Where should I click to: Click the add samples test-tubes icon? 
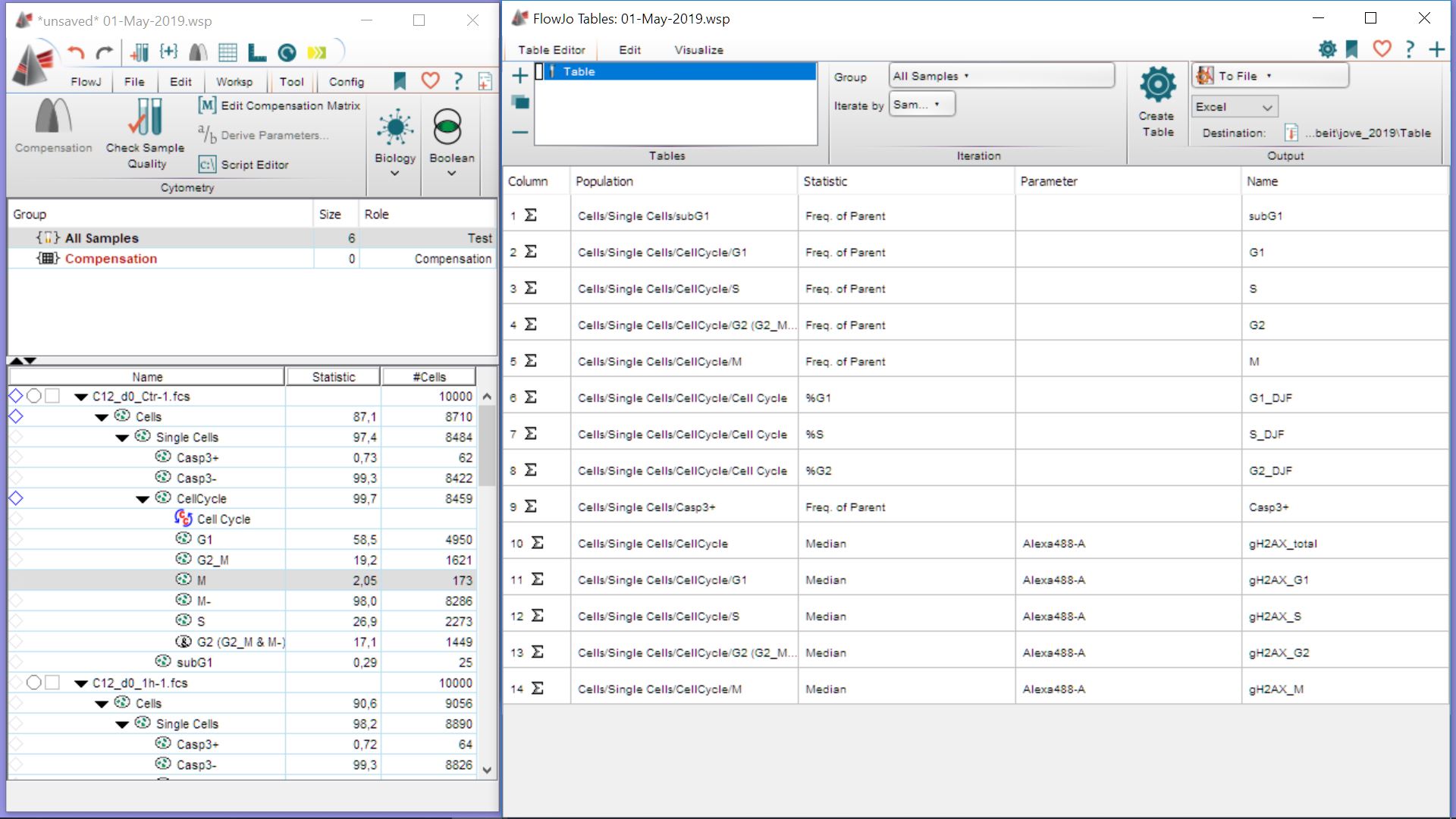pyautogui.click(x=140, y=52)
